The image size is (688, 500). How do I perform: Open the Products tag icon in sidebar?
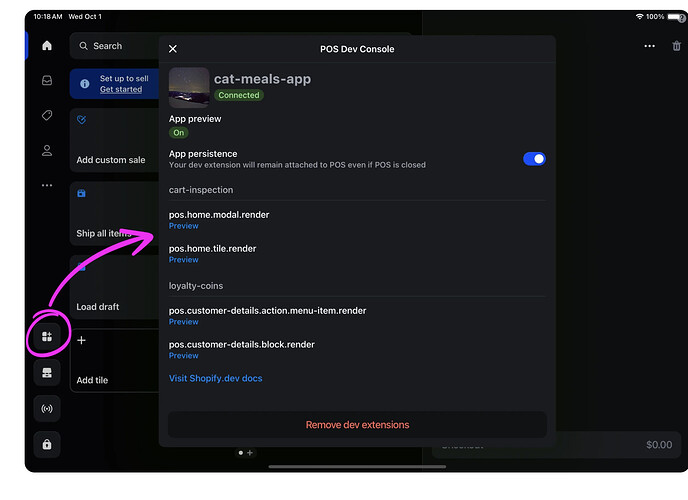click(47, 115)
